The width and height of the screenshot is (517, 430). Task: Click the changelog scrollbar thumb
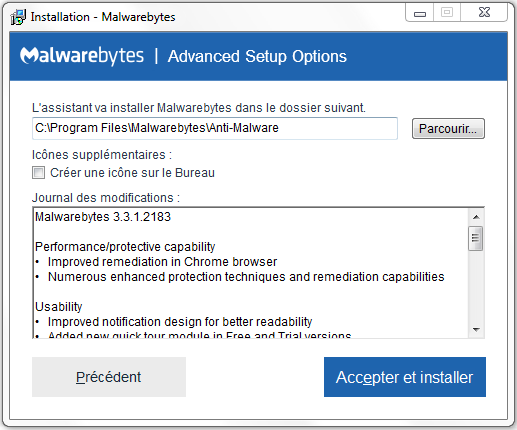475,238
